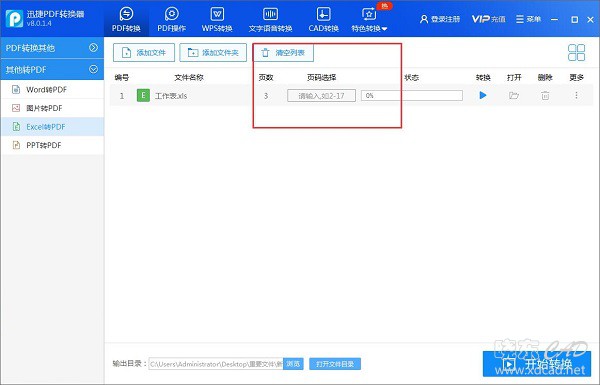Close the converter window

coord(590,20)
